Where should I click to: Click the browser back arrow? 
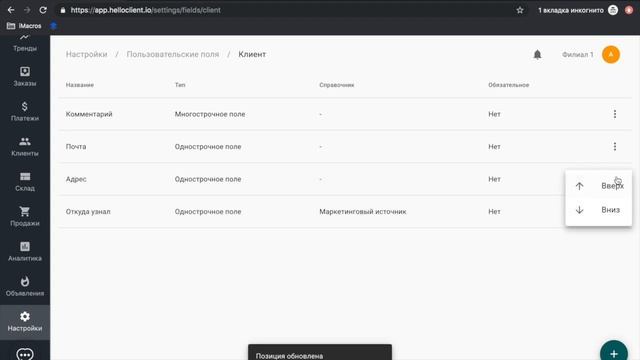click(x=11, y=10)
